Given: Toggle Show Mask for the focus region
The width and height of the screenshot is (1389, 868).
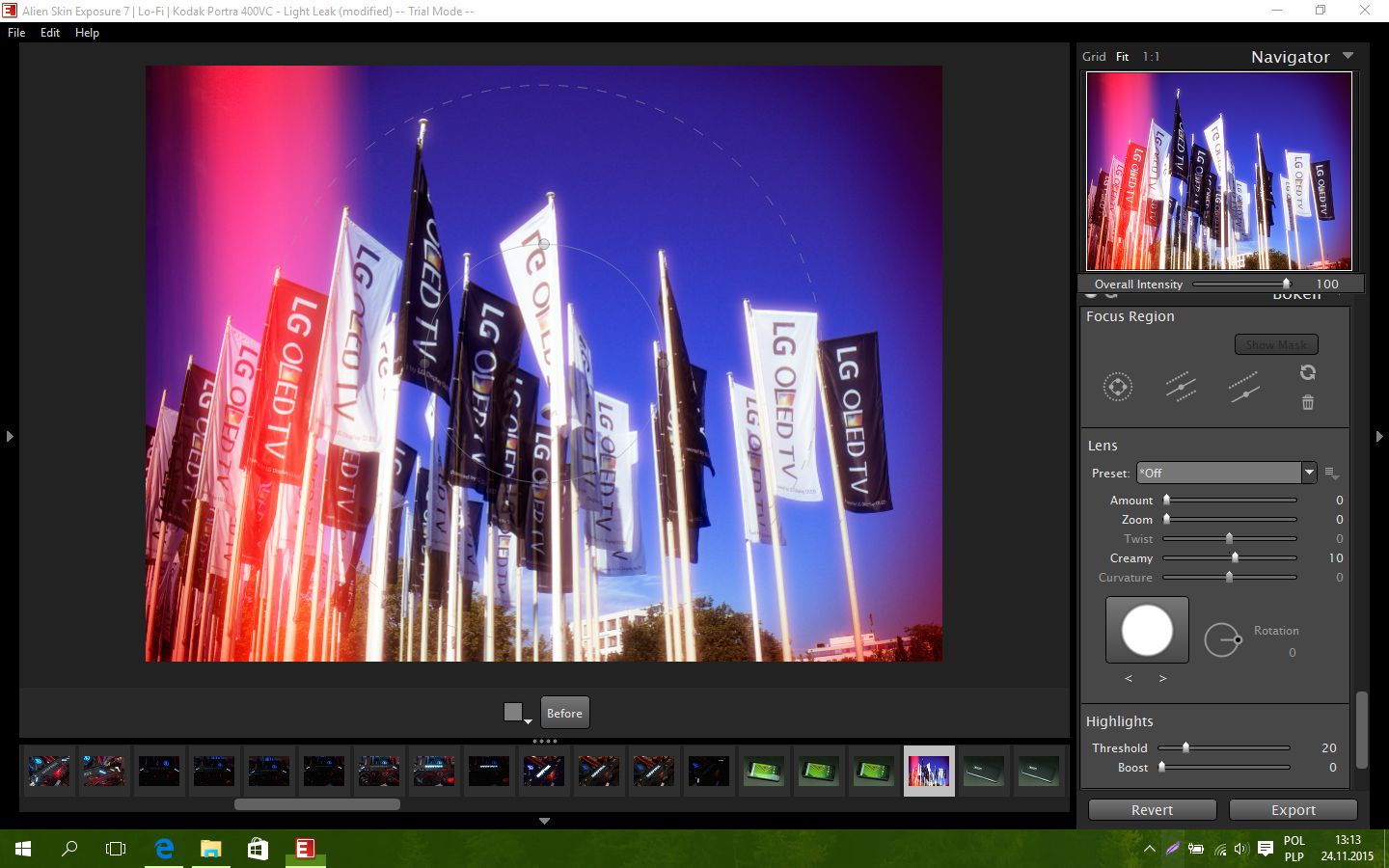Looking at the screenshot, I should (x=1276, y=344).
